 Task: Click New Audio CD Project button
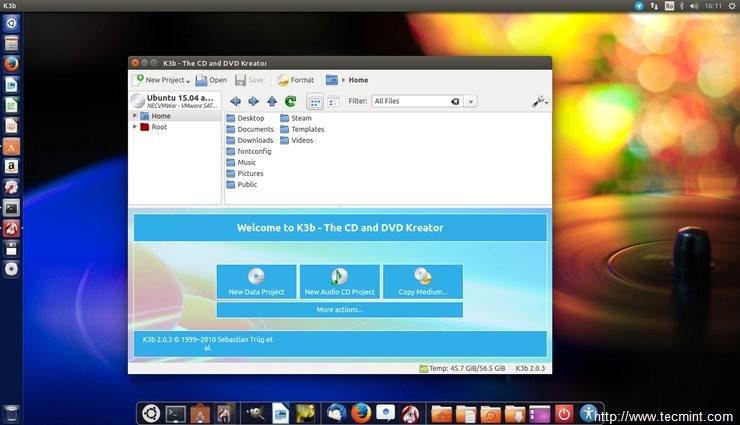pos(340,281)
